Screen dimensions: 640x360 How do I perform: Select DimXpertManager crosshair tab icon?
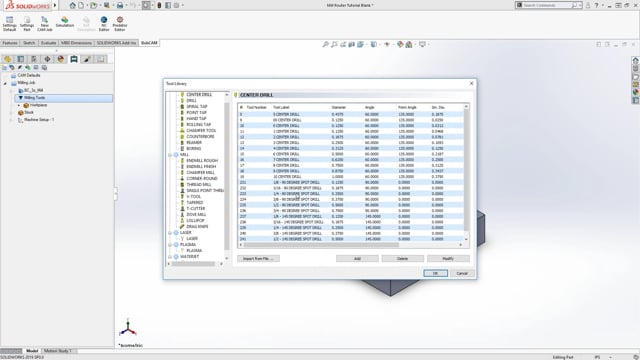pos(47,59)
